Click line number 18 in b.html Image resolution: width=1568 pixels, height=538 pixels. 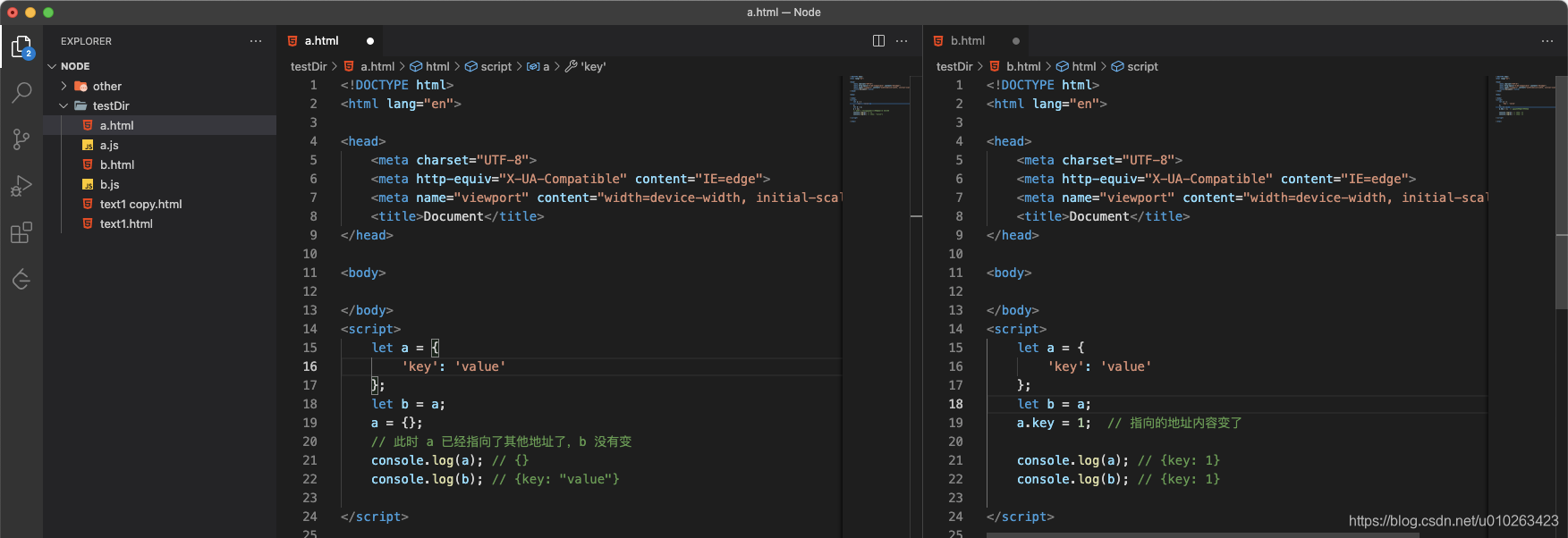pyautogui.click(x=955, y=404)
